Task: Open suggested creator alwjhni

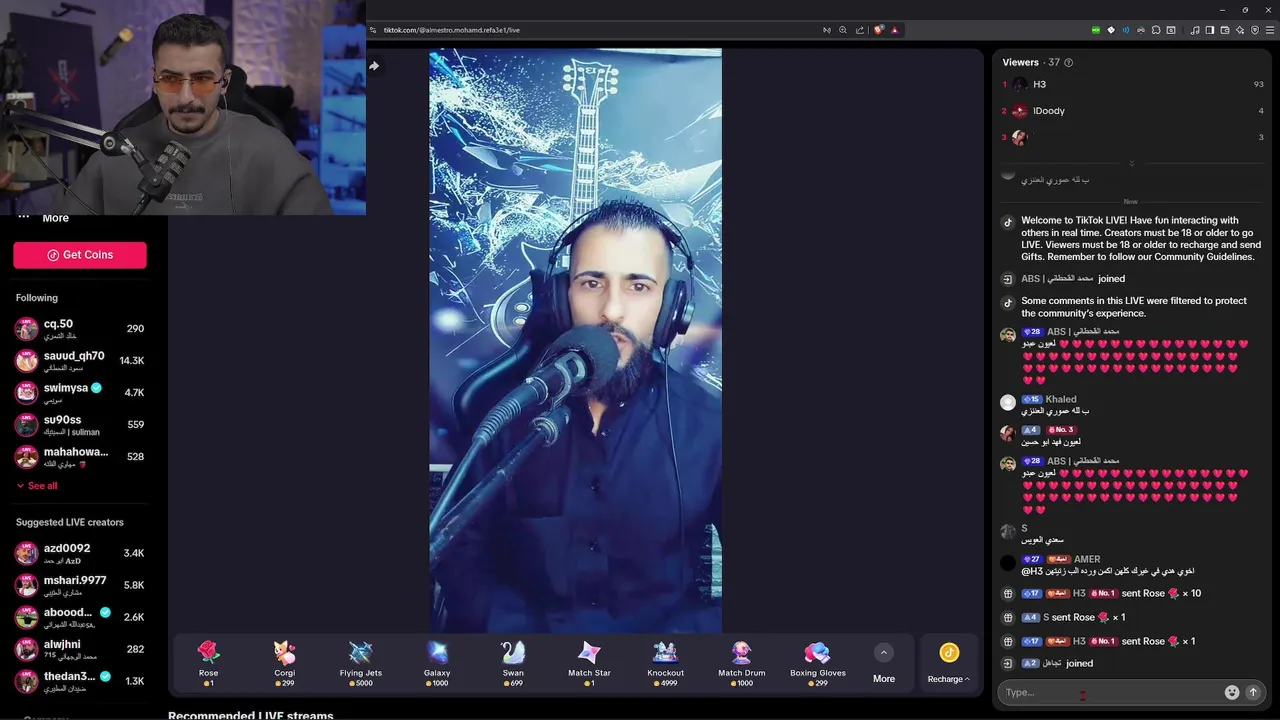Action: click(80, 649)
